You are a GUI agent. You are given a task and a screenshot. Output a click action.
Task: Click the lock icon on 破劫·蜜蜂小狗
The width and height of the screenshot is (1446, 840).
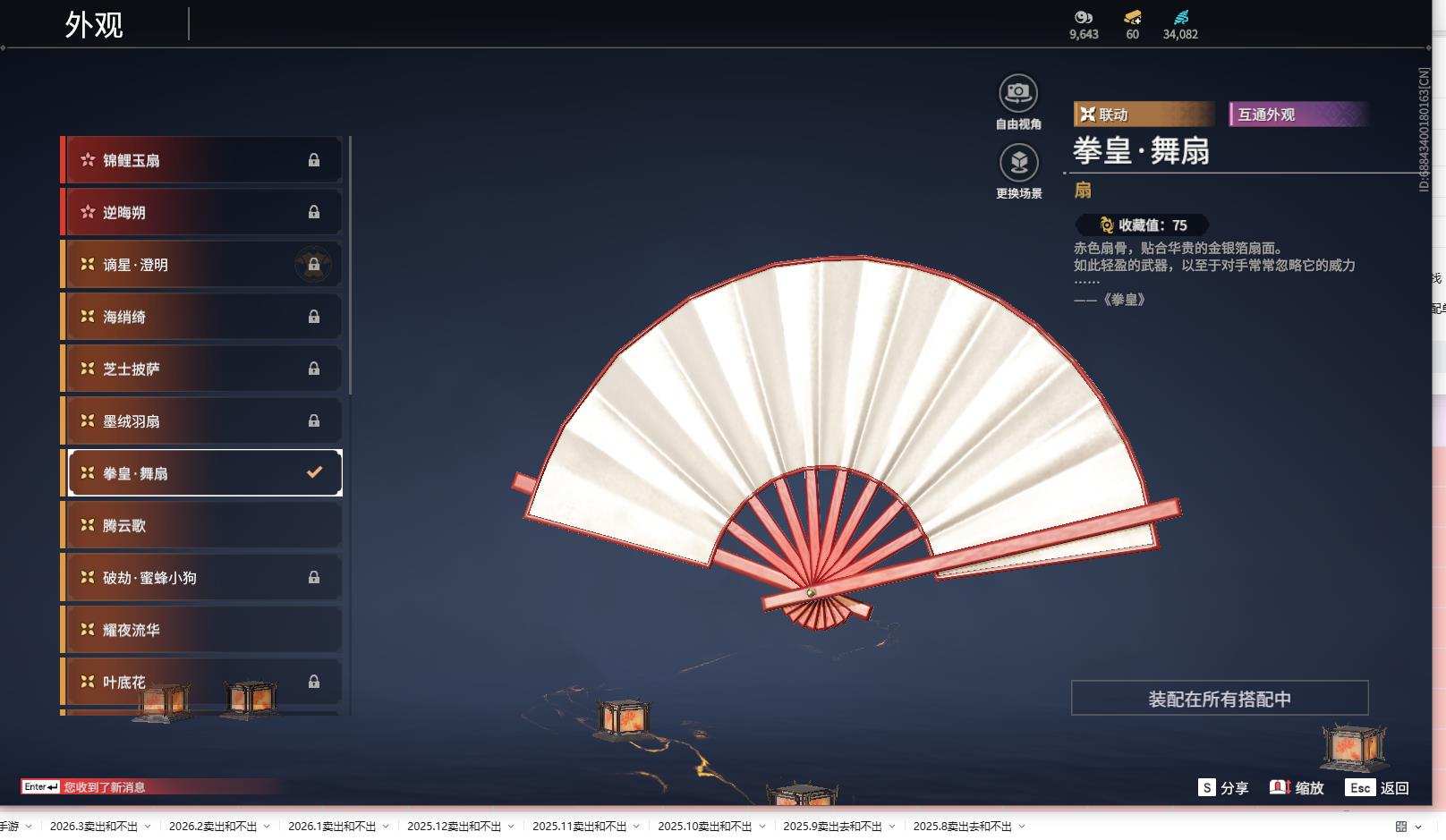point(314,577)
